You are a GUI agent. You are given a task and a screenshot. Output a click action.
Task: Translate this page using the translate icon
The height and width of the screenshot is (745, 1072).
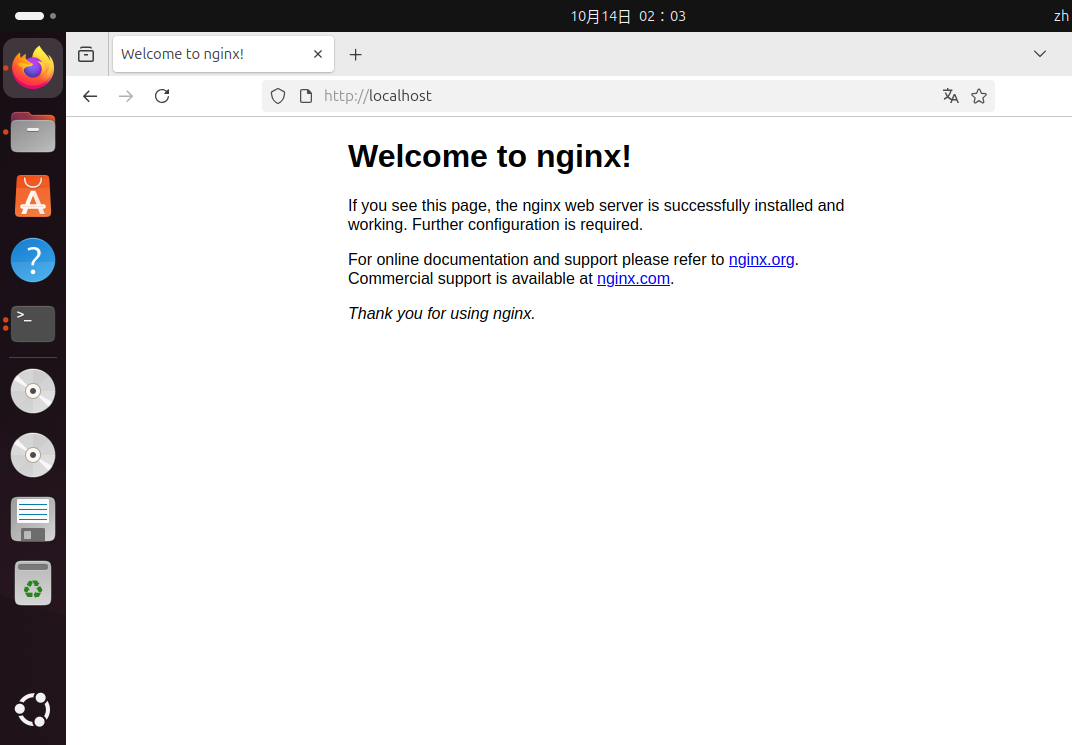click(950, 96)
